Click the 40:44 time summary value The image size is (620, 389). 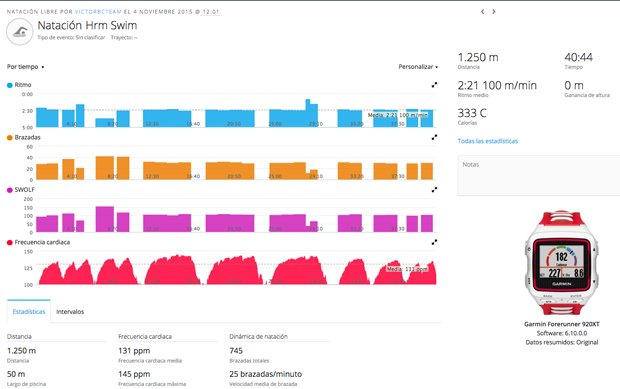(x=578, y=57)
